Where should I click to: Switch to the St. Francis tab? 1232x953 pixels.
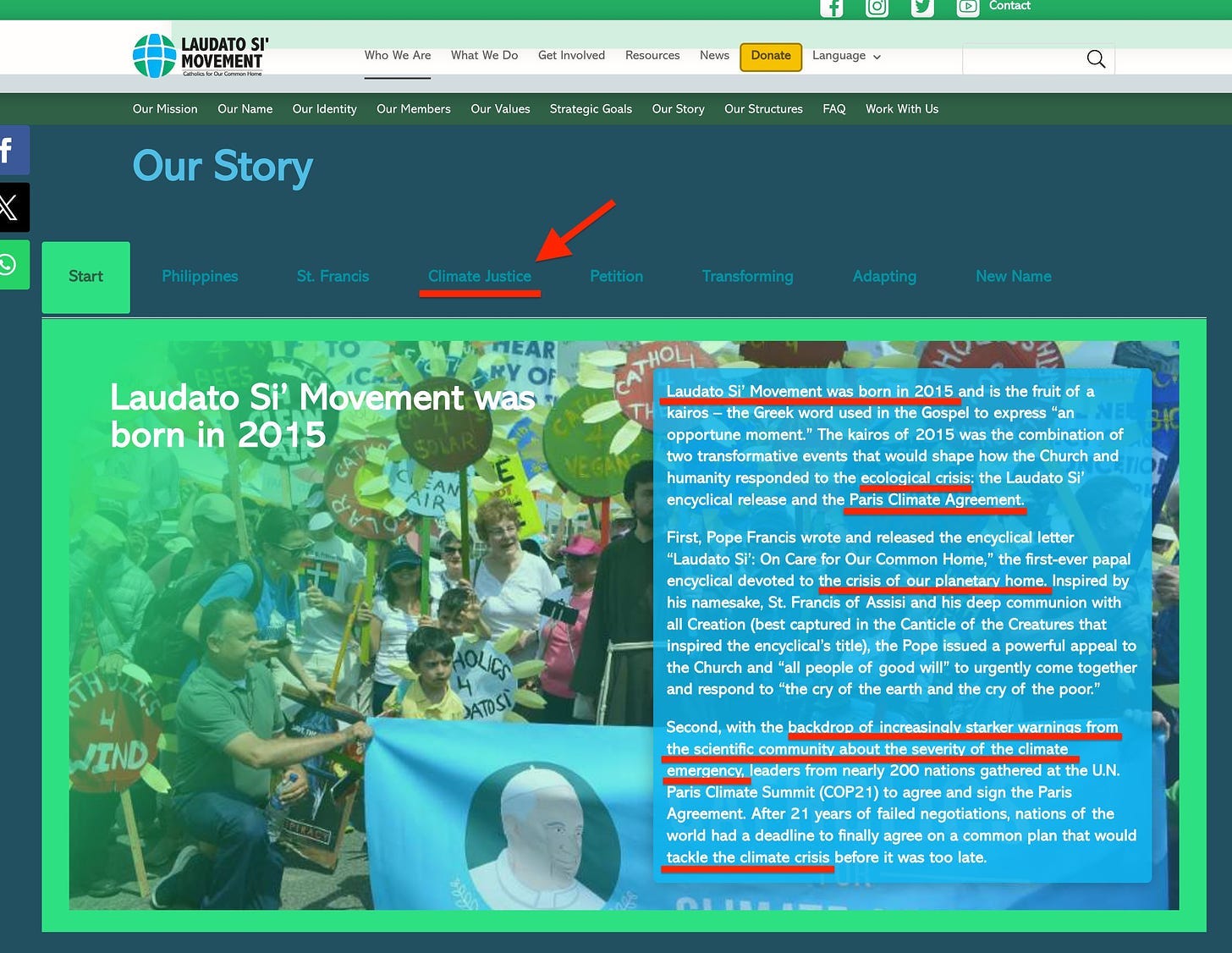(x=333, y=277)
